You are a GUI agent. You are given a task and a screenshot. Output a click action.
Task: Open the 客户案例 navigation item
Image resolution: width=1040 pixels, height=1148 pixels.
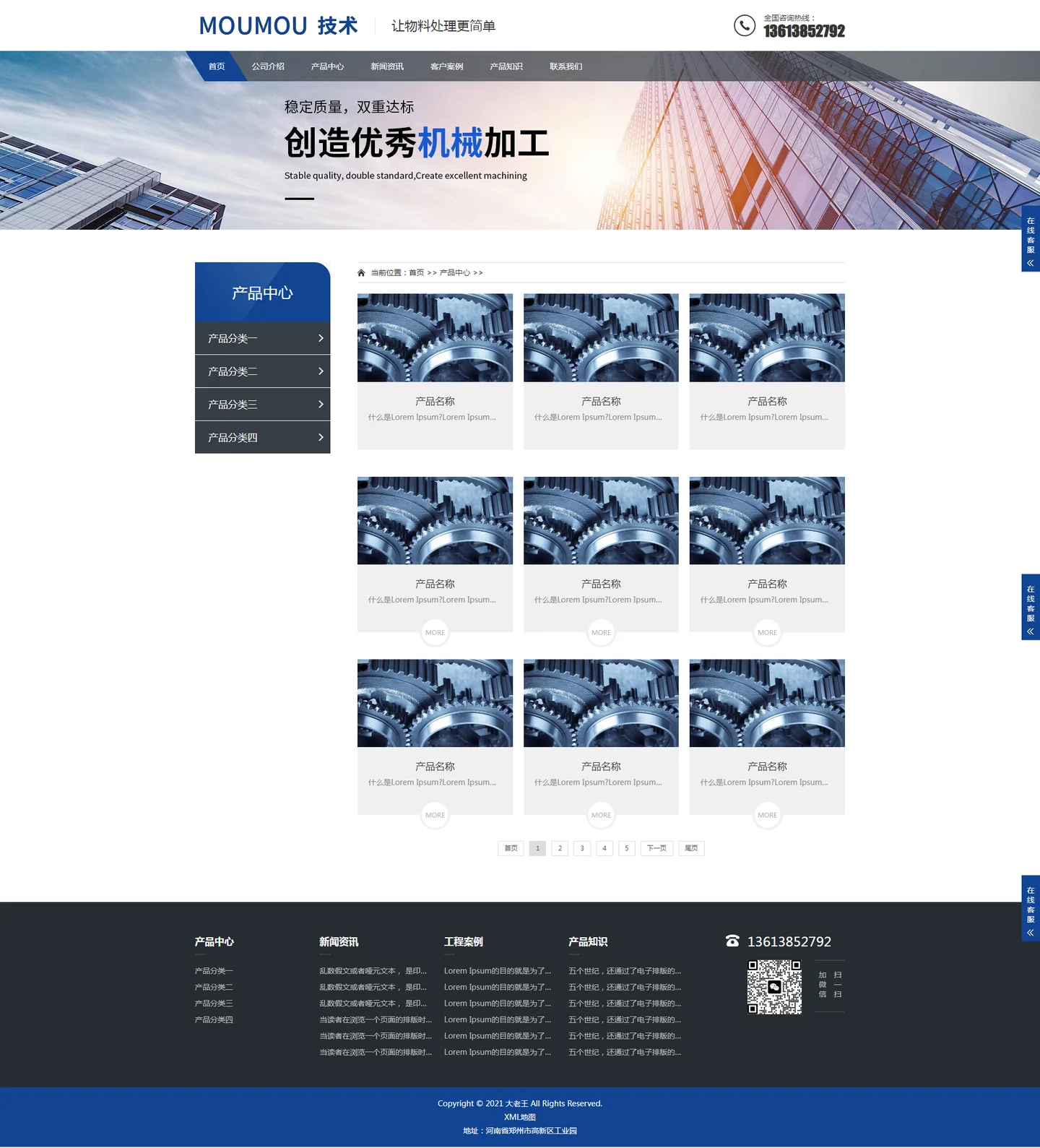(447, 66)
